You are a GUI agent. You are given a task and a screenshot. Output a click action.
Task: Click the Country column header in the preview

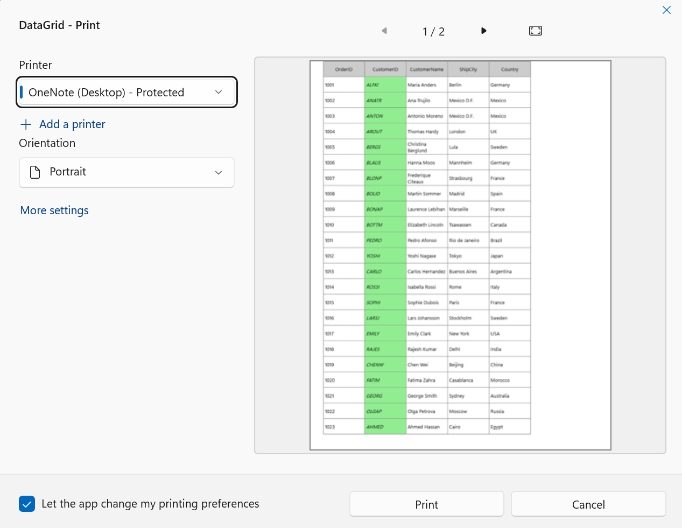(510, 69)
